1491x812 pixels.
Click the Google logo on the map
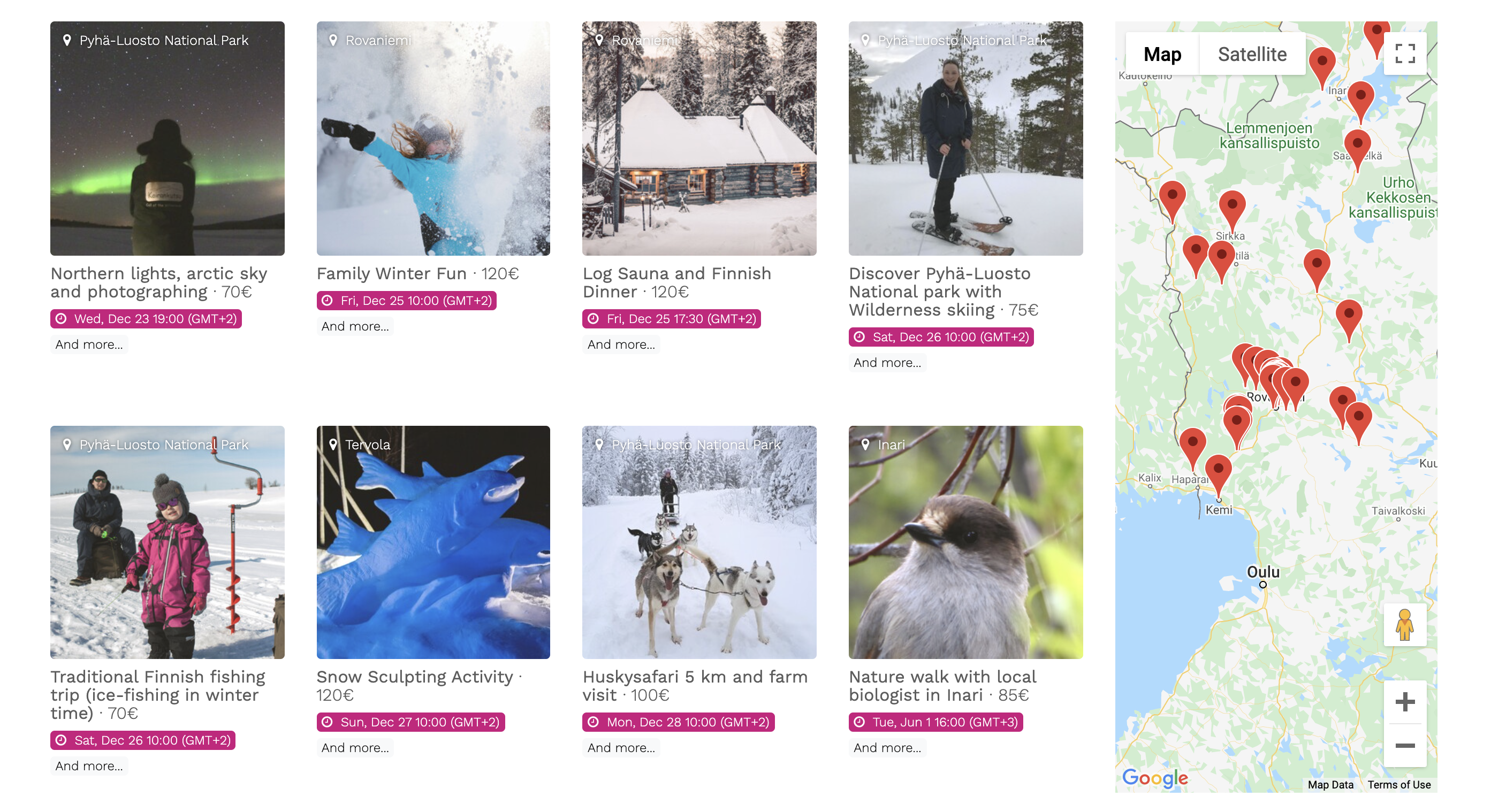point(1155,778)
